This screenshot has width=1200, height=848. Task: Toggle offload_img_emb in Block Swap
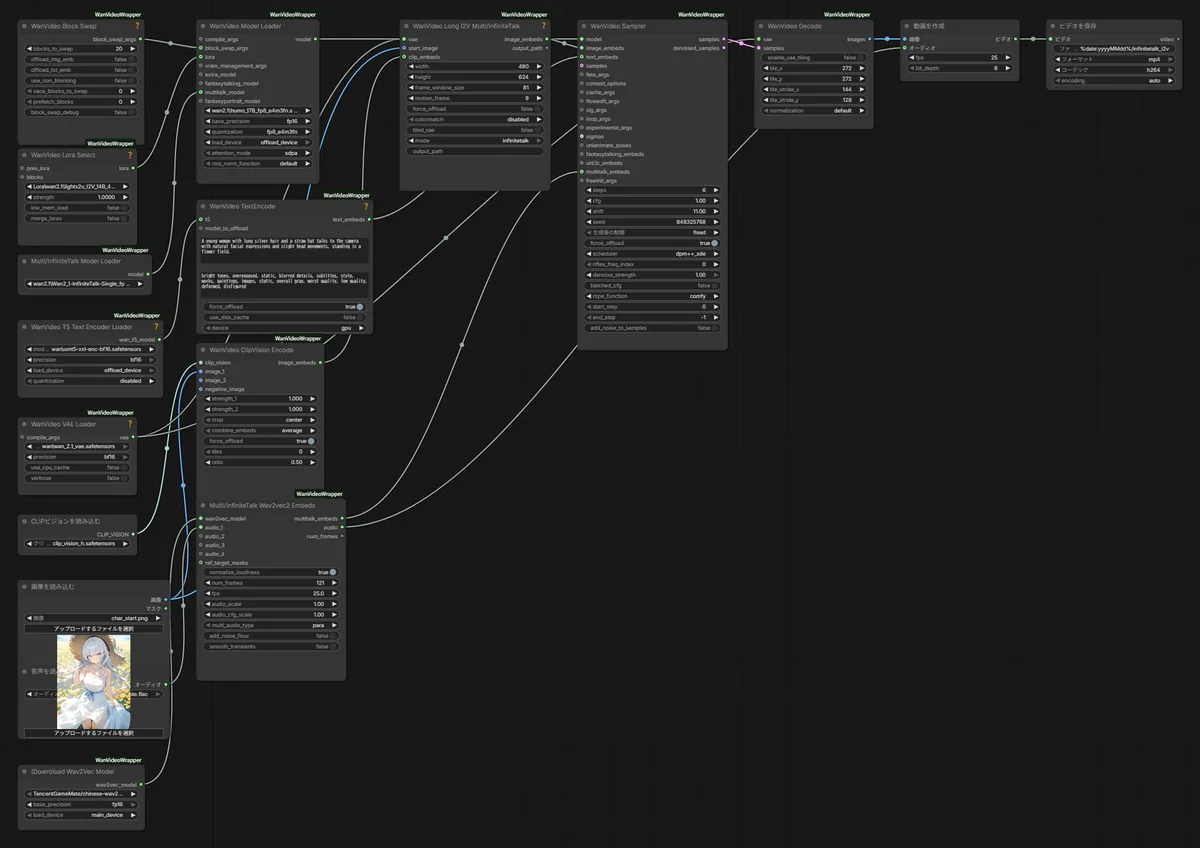pos(80,59)
